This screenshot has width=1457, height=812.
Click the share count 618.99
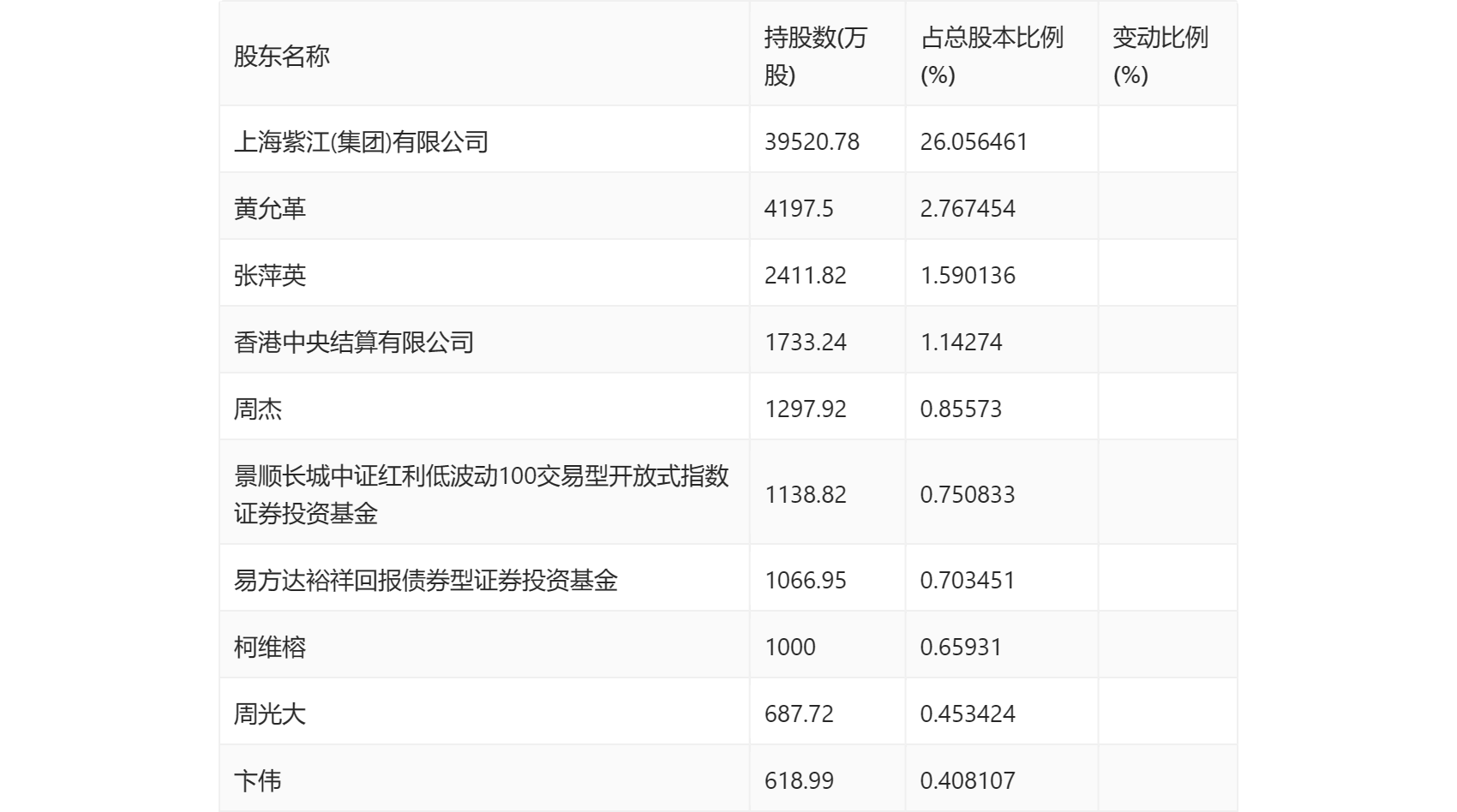pyautogui.click(x=799, y=780)
